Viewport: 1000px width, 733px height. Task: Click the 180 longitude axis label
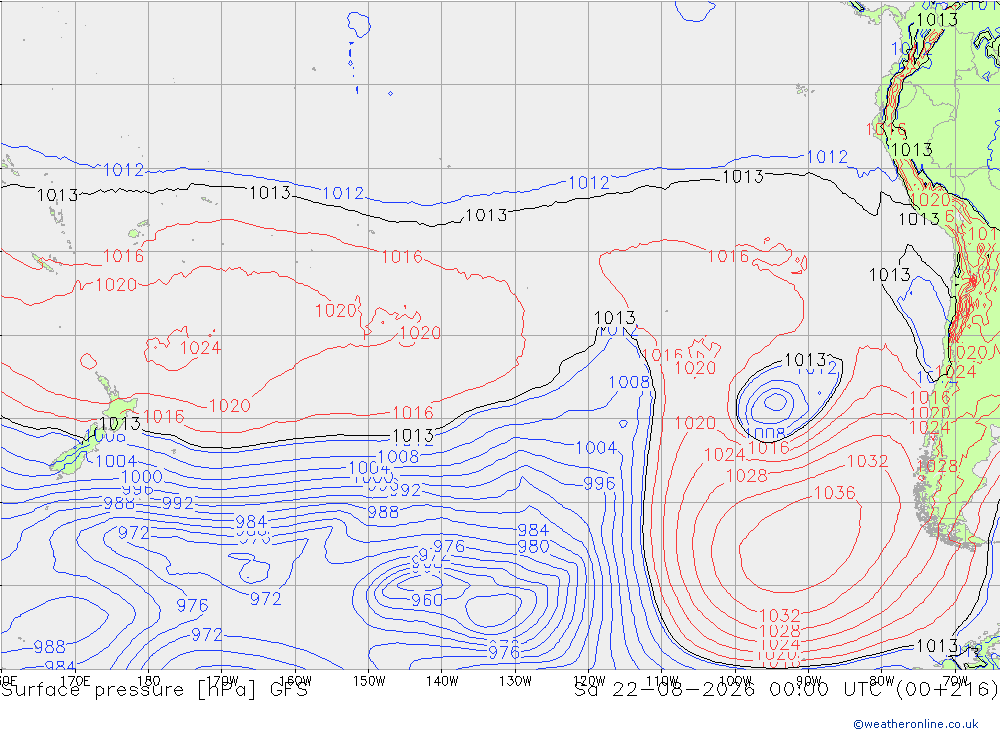[149, 681]
